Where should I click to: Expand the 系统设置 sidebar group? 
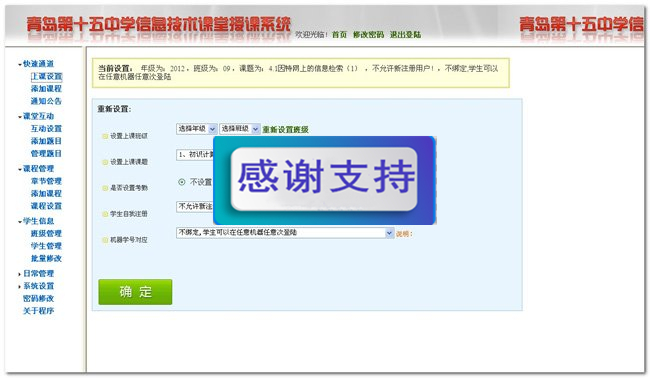36,286
